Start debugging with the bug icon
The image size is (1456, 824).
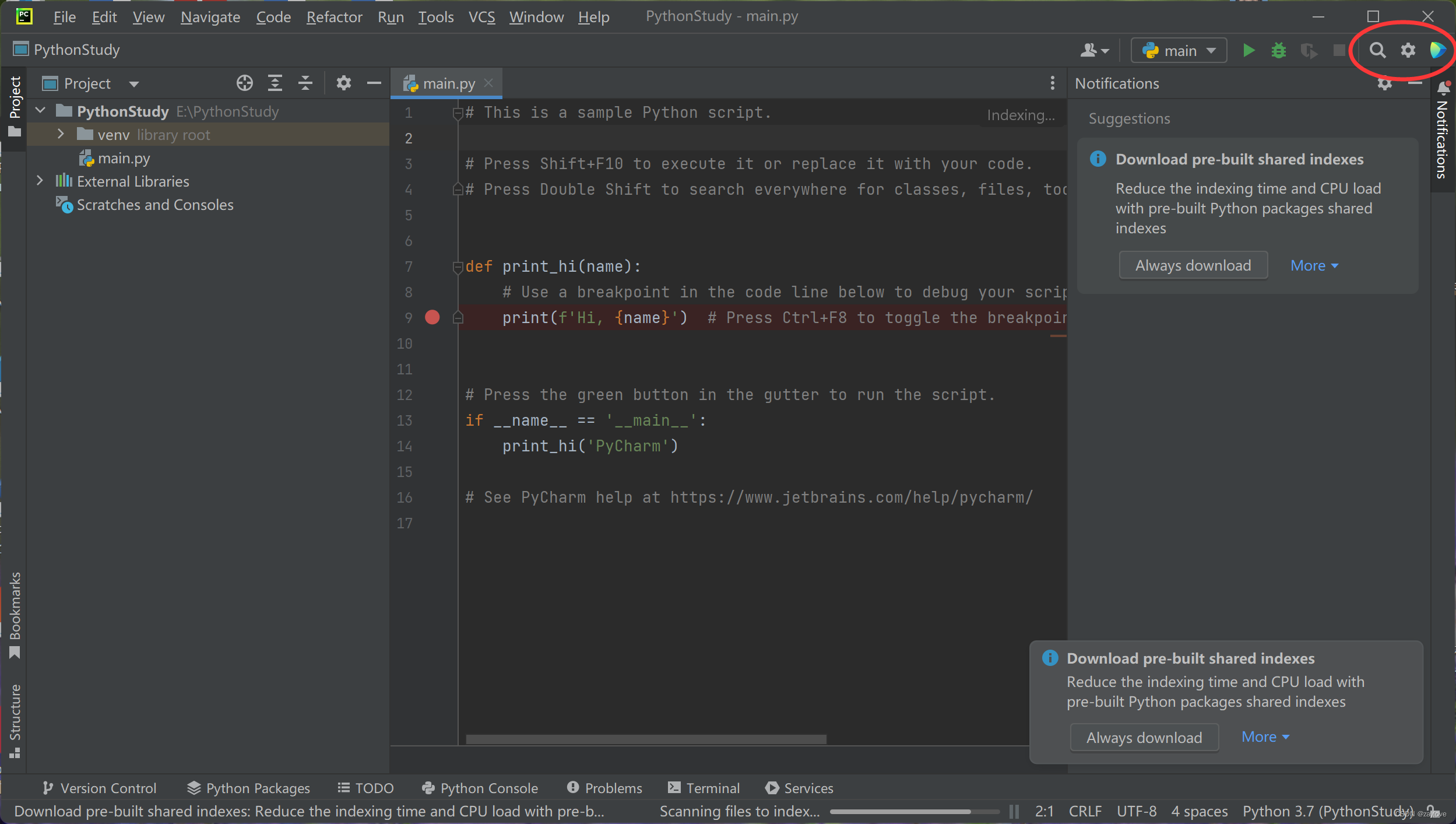(1278, 51)
